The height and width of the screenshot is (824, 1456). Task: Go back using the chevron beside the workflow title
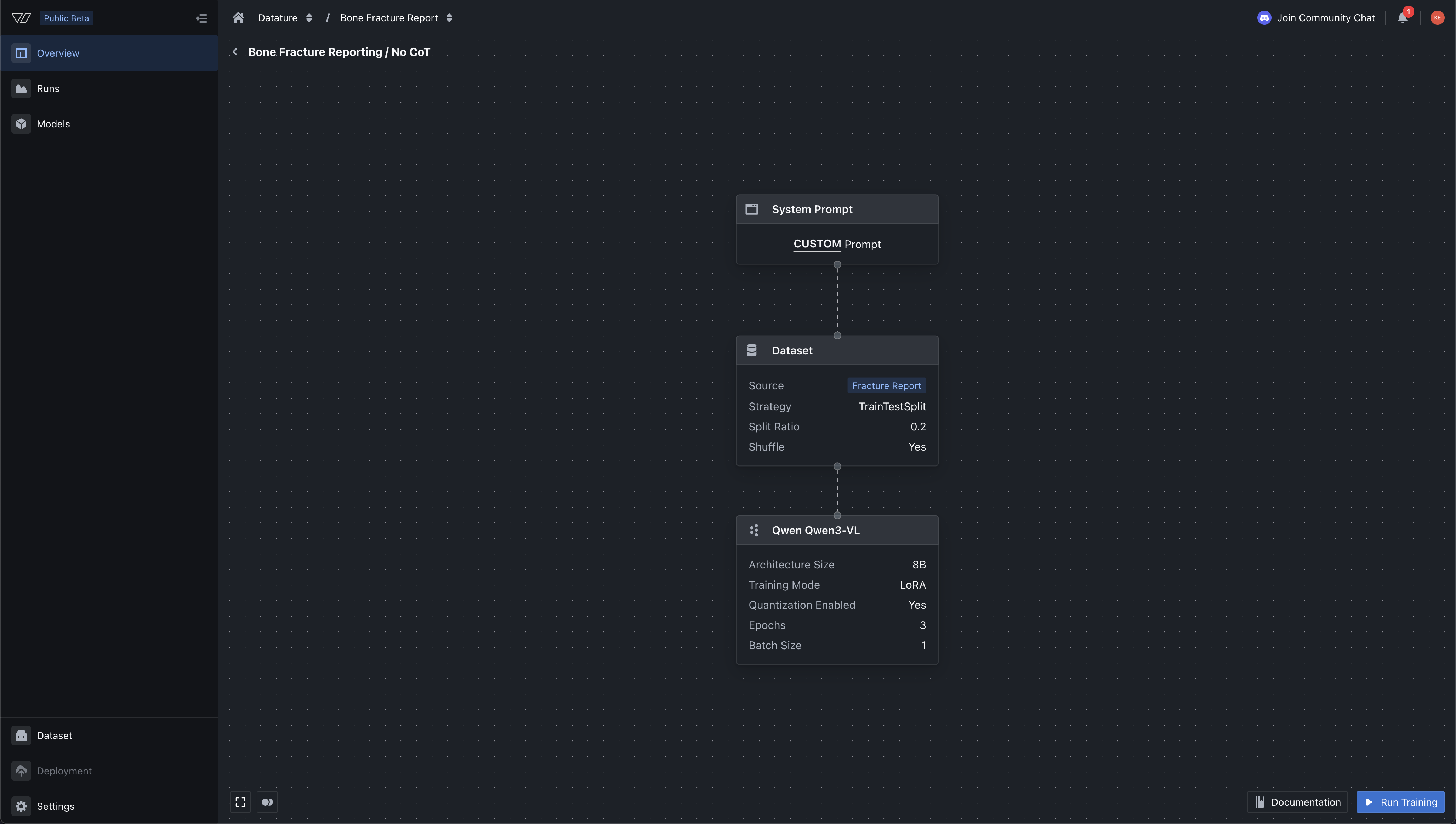click(x=235, y=52)
